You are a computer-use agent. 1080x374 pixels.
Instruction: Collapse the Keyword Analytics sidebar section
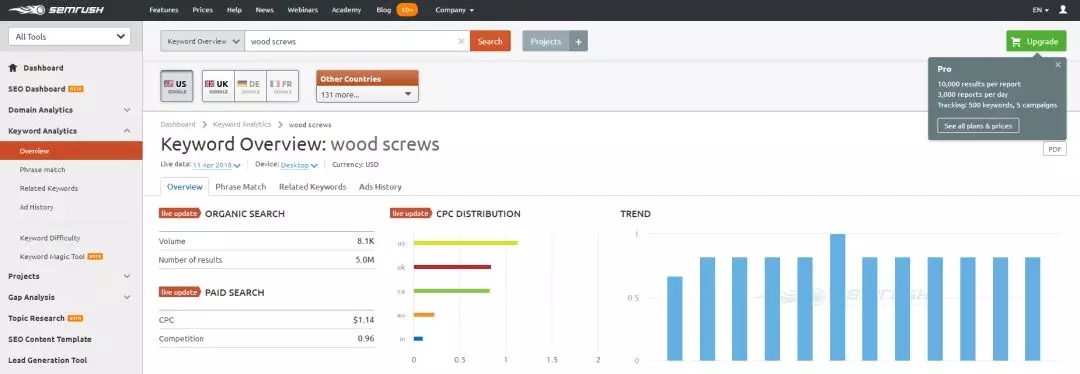(127, 131)
